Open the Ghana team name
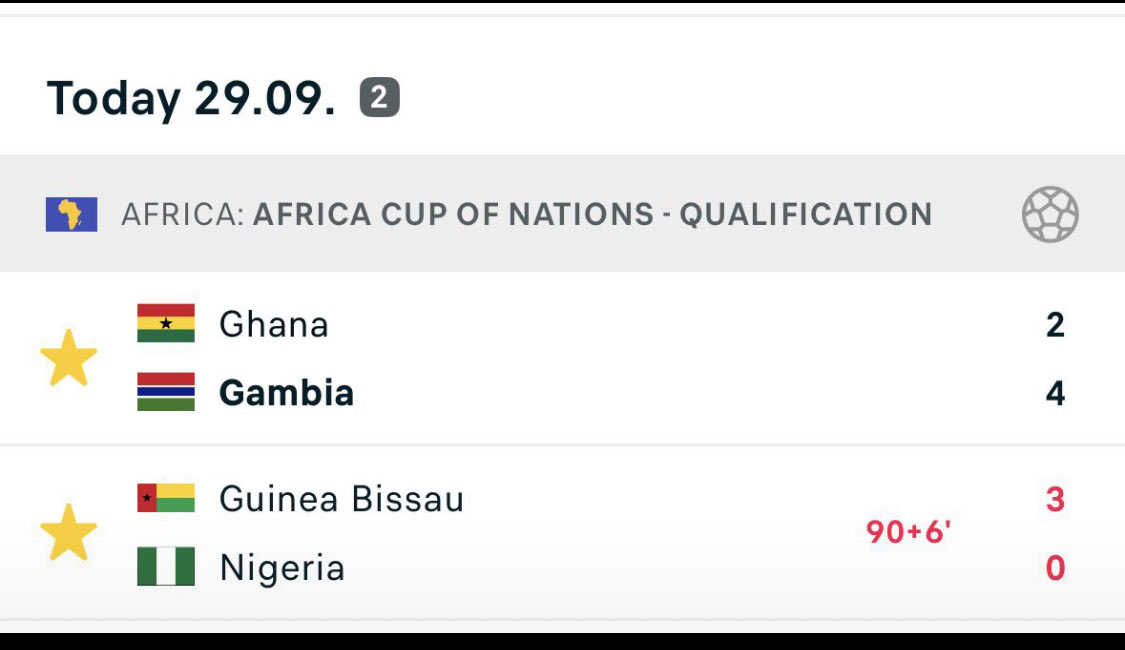Image resolution: width=1125 pixels, height=650 pixels. coord(274,324)
